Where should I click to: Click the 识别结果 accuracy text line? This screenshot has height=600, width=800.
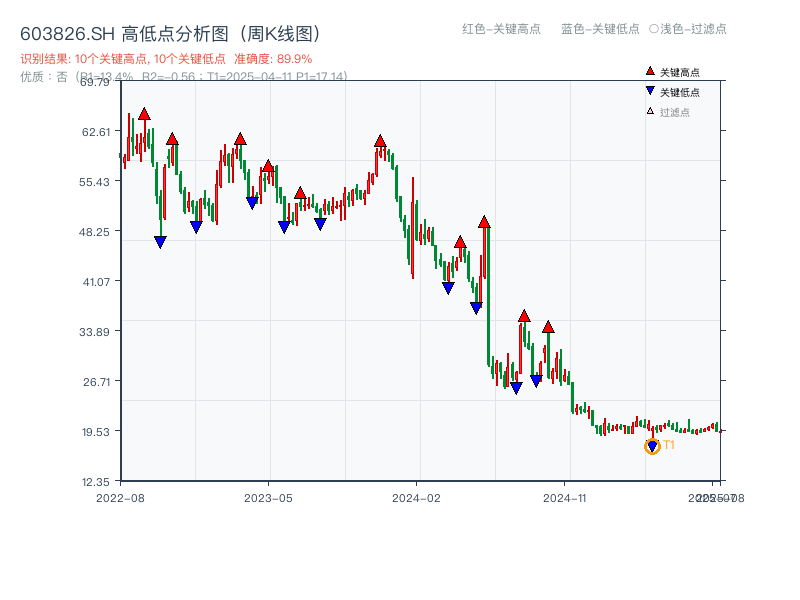[x=163, y=59]
